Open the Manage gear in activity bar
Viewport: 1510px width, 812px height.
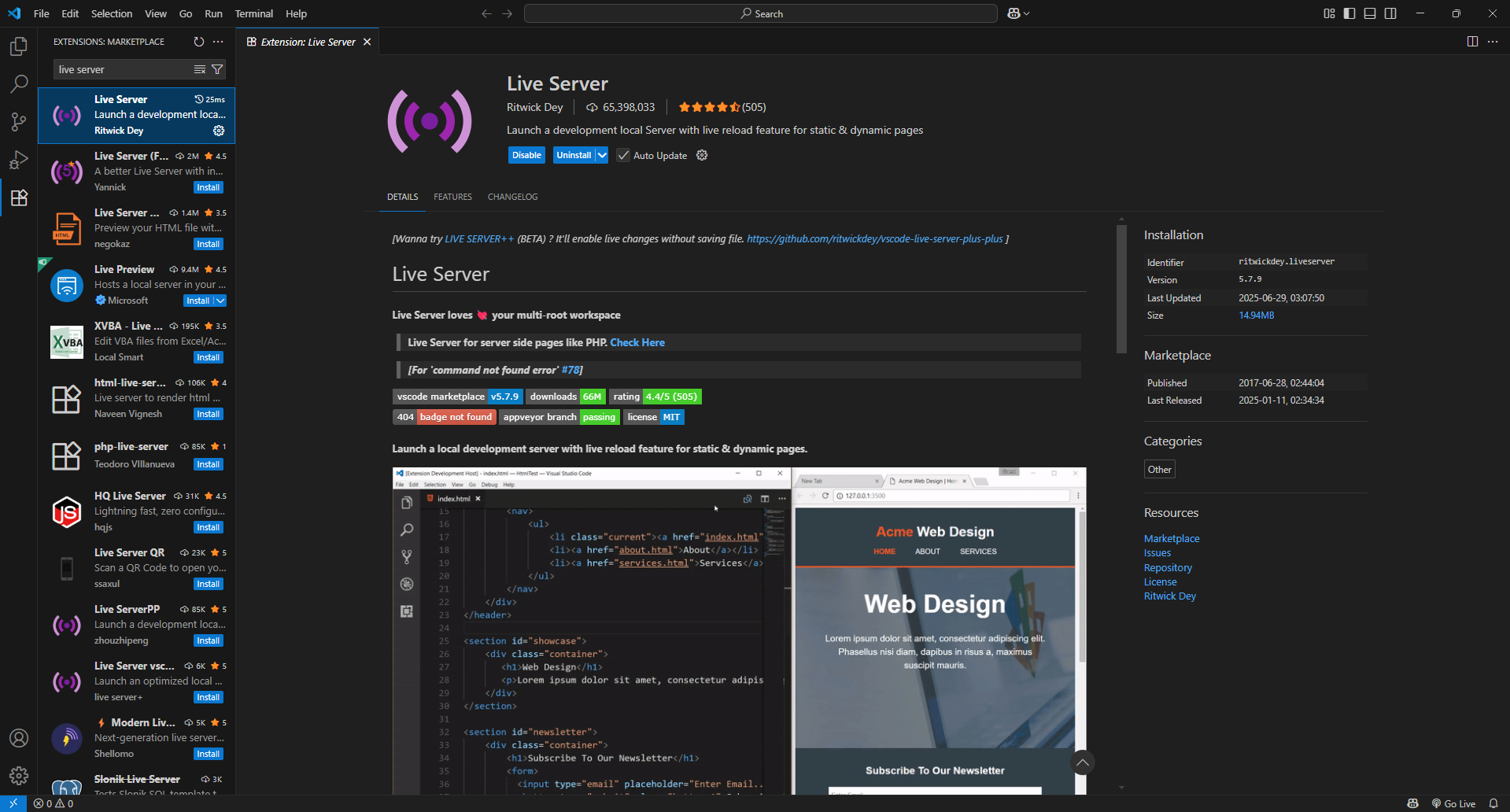point(19,776)
